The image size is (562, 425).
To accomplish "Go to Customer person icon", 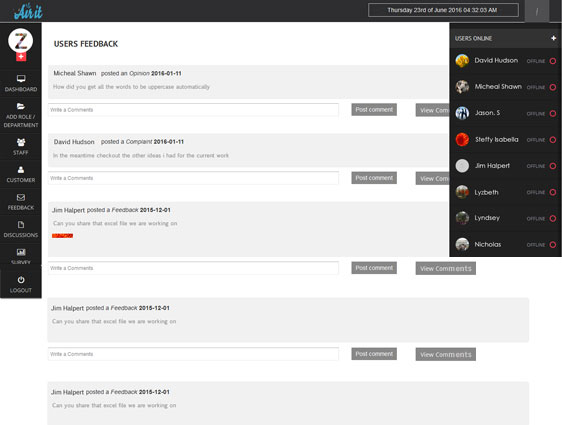I will (21, 169).
